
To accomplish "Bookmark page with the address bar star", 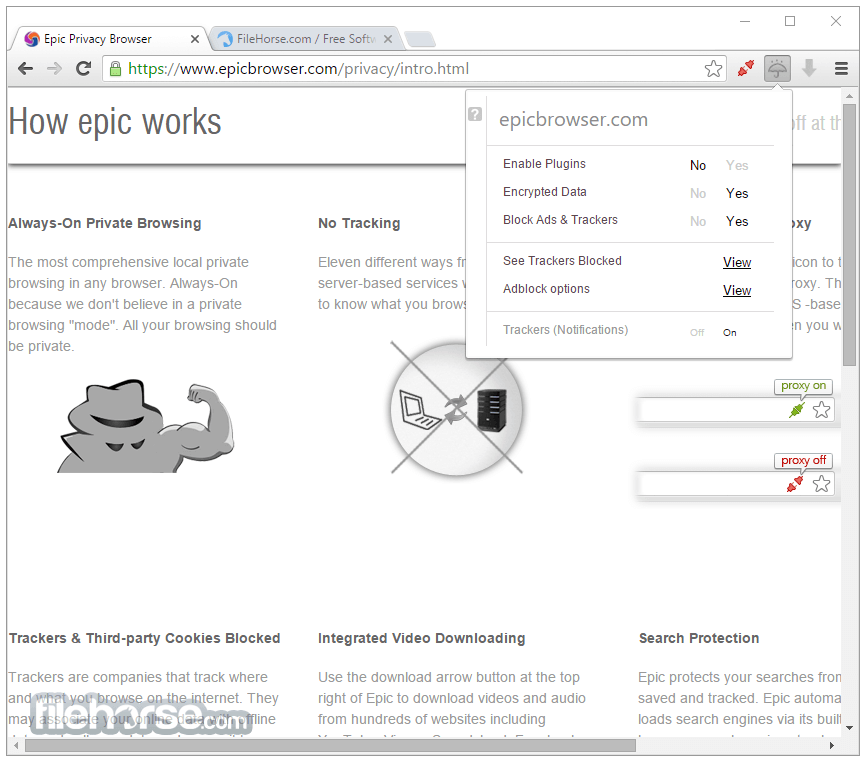I will 713,69.
